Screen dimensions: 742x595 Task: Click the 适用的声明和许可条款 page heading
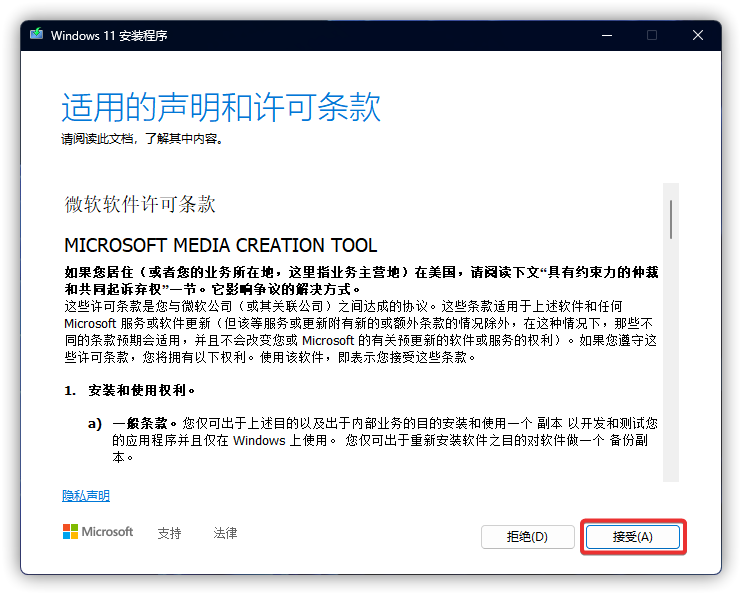coord(221,107)
